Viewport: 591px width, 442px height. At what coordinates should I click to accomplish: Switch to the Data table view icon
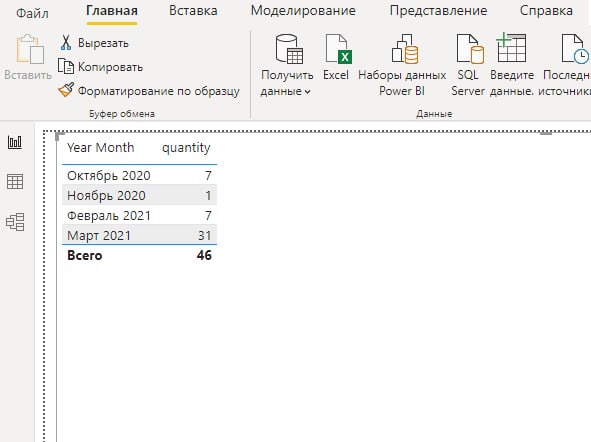pyautogui.click(x=15, y=182)
